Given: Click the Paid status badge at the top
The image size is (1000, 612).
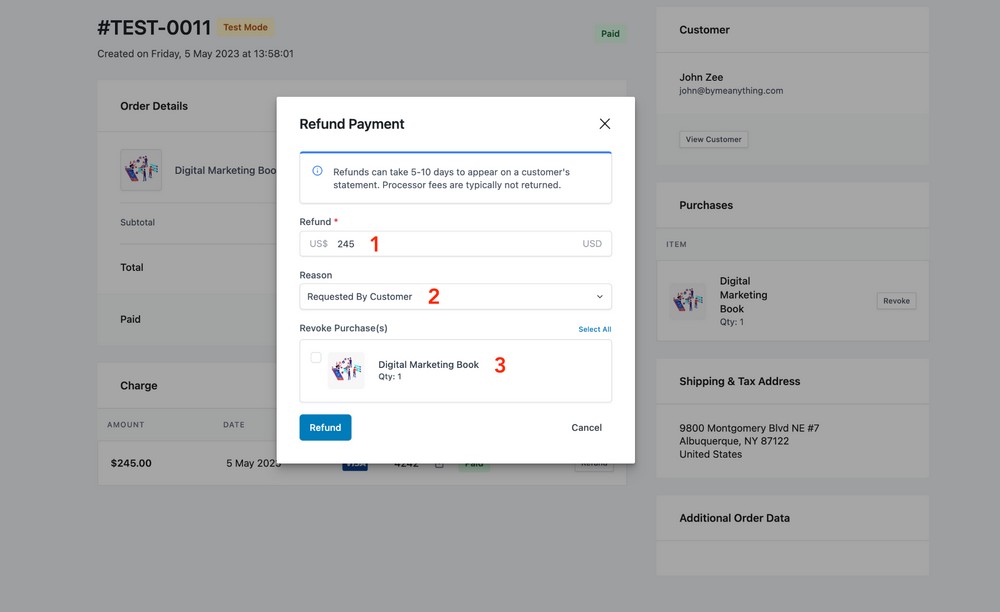Looking at the screenshot, I should (x=610, y=33).
